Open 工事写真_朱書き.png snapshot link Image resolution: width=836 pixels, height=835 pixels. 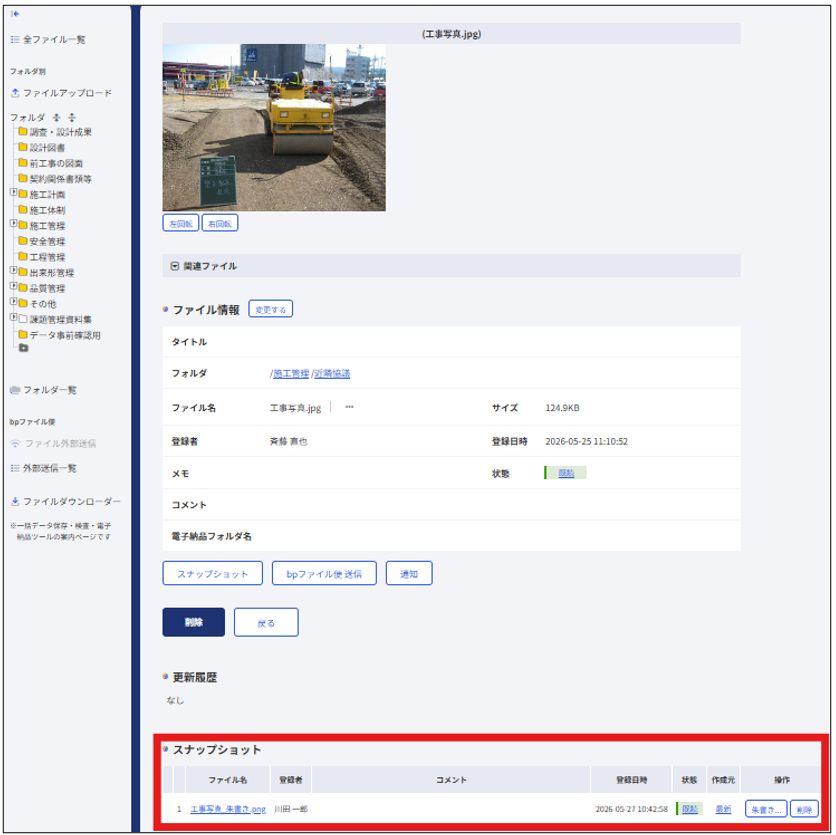pyautogui.click(x=228, y=809)
